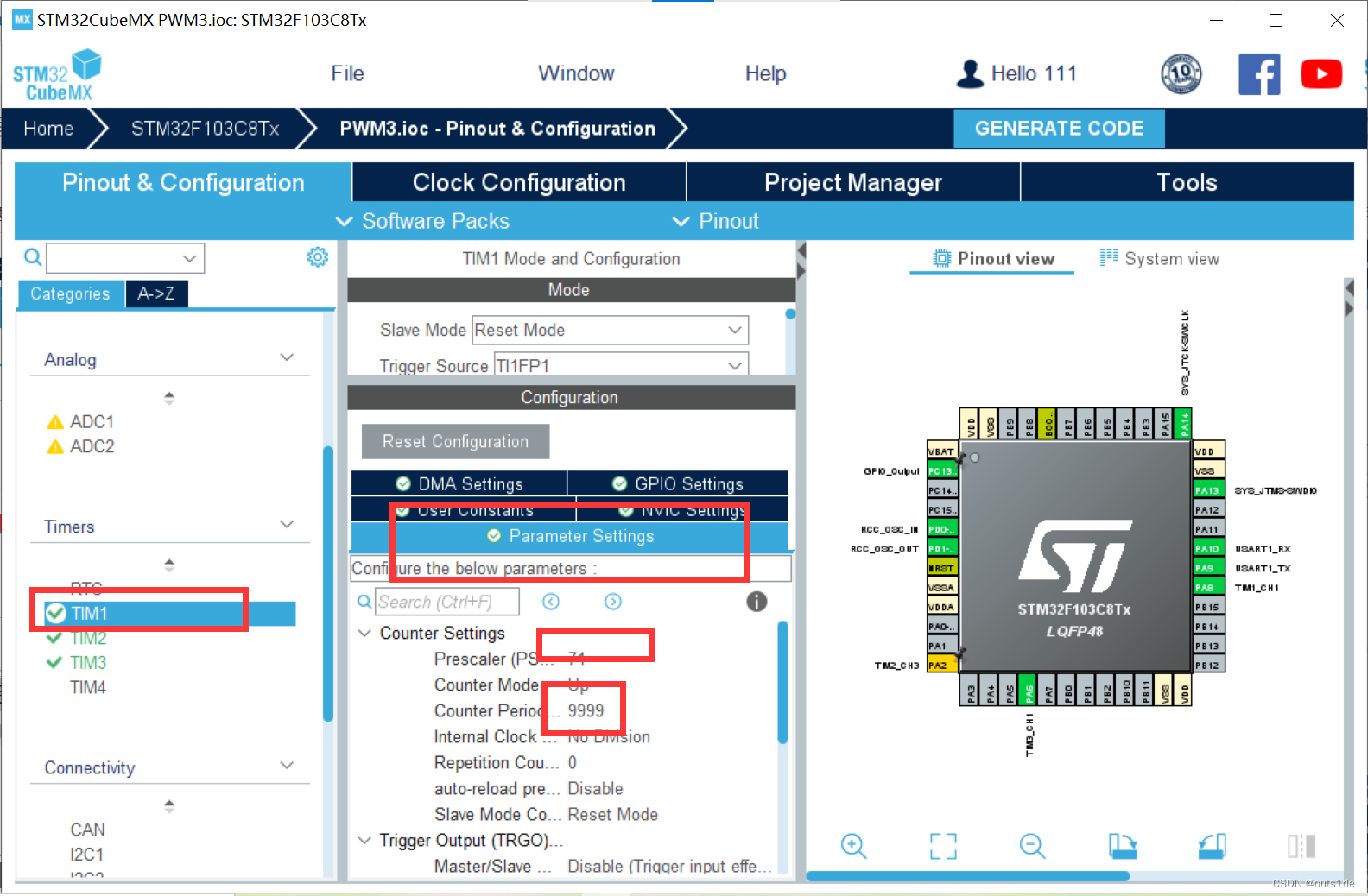Open the File menu
Screen dimensions: 1368x896
347,73
